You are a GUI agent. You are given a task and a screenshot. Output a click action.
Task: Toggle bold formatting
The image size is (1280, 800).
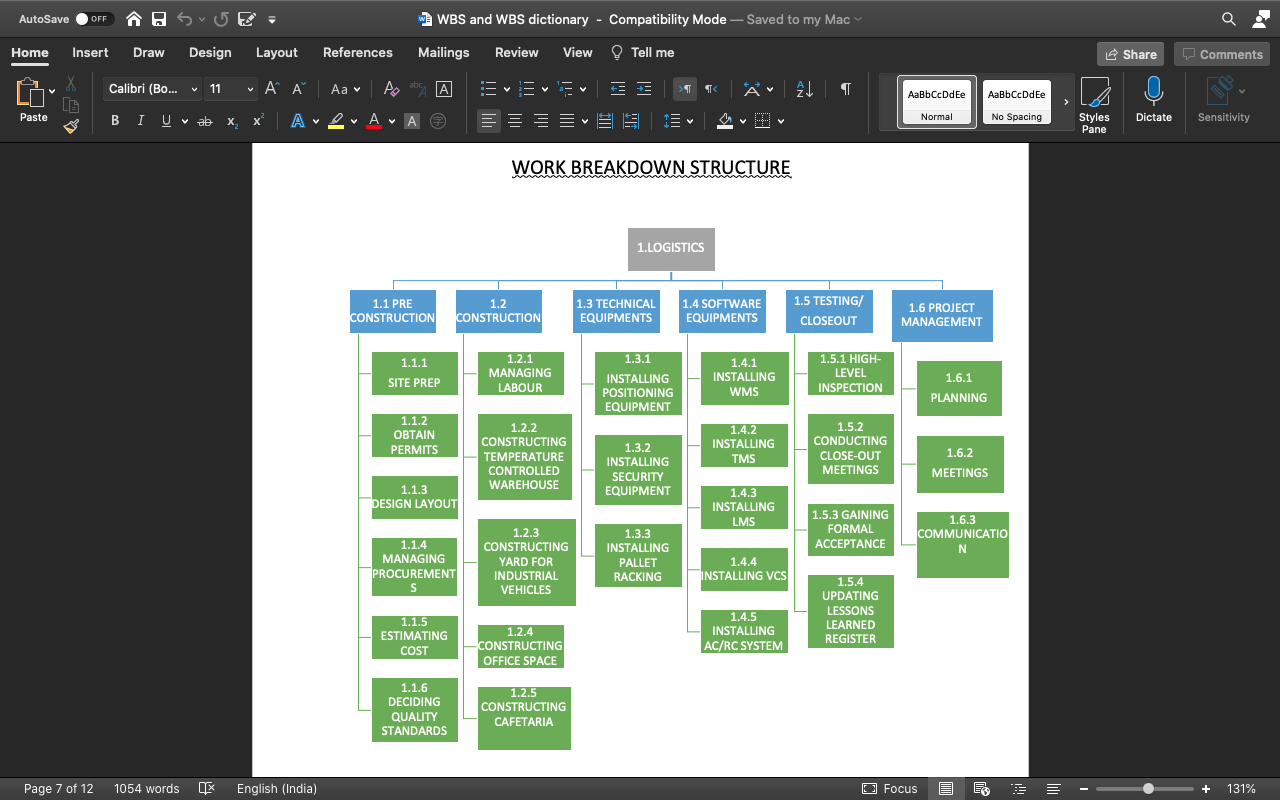point(115,120)
